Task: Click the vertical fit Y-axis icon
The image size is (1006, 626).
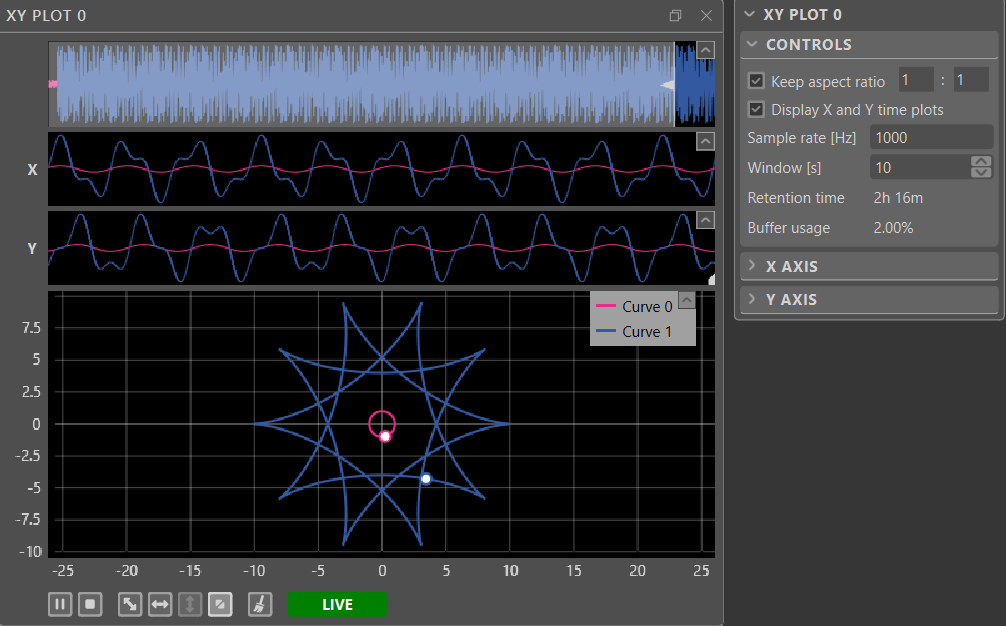Action: pyautogui.click(x=190, y=604)
